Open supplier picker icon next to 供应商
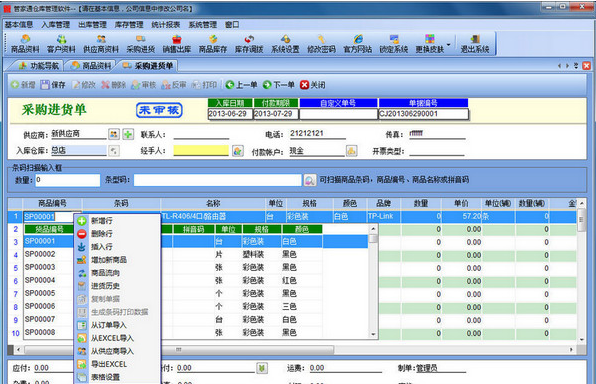The width and height of the screenshot is (596, 384). (114, 134)
